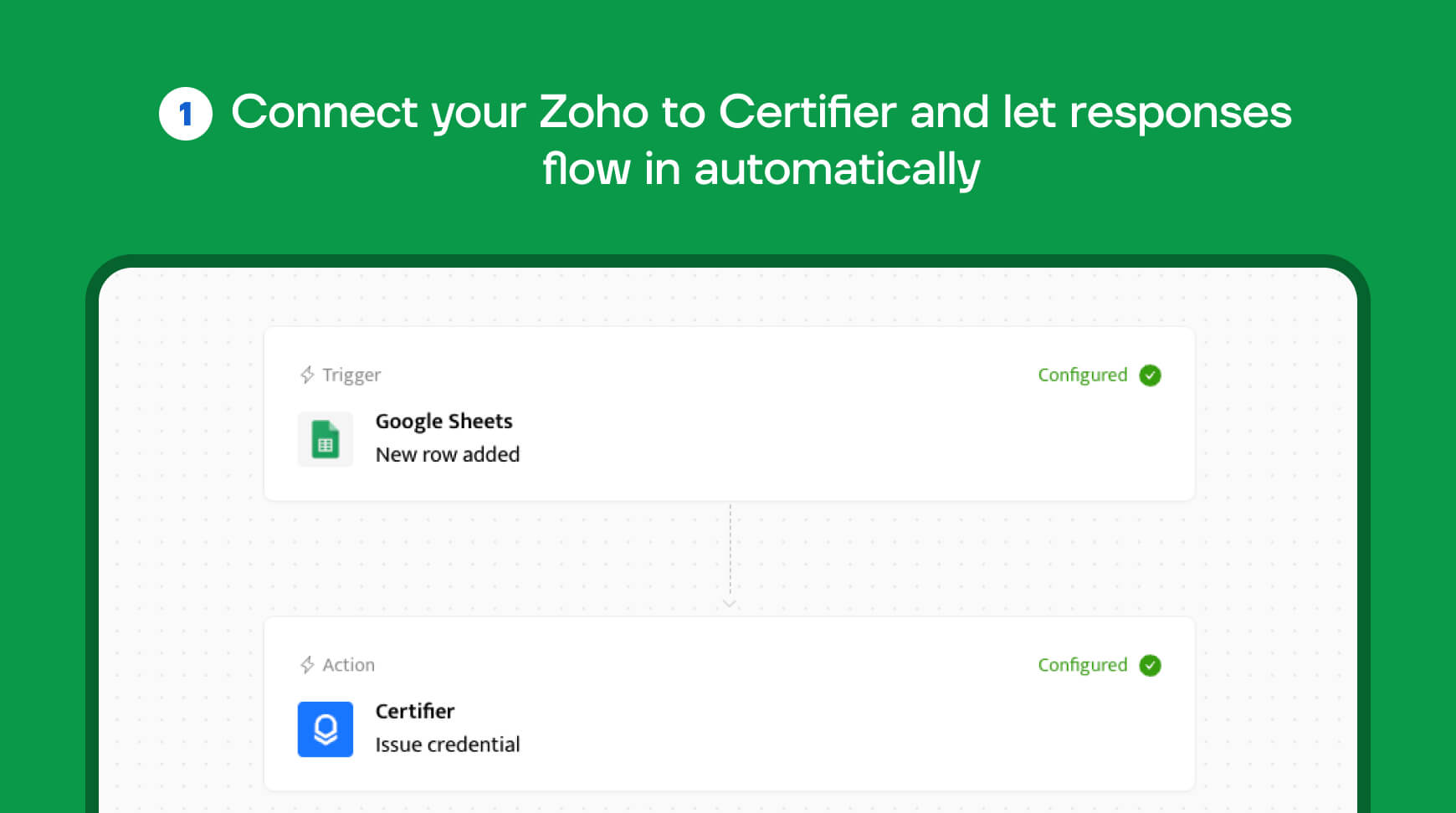Click the green checkmark in Trigger card
Screen dimensions: 1456x813
(x=1151, y=376)
